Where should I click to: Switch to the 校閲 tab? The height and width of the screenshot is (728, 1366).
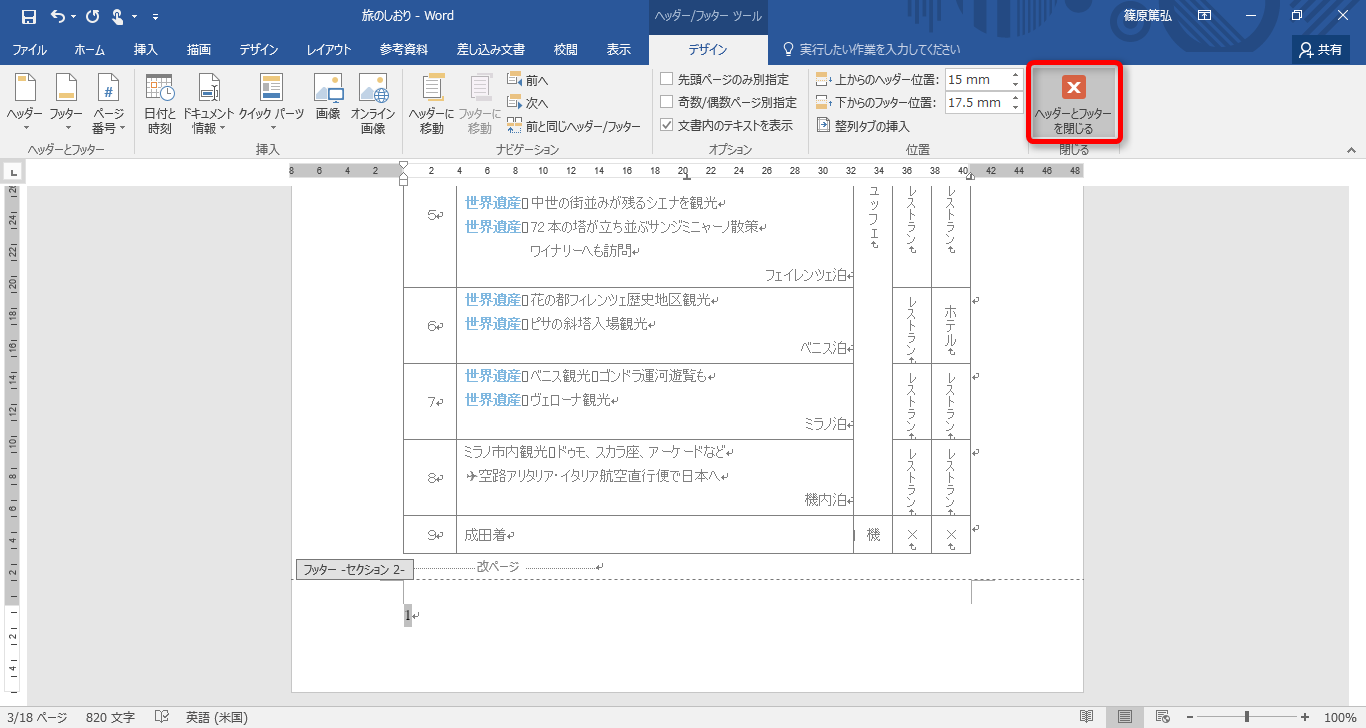point(566,49)
